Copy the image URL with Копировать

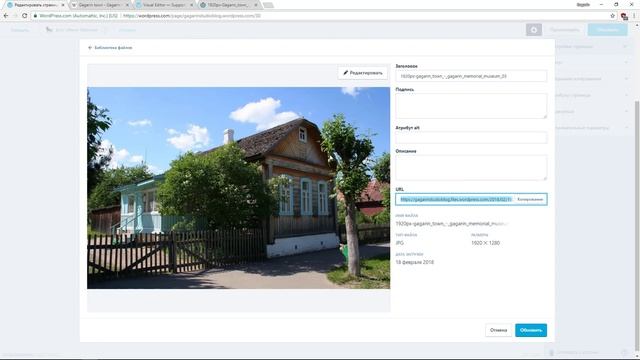(530, 199)
